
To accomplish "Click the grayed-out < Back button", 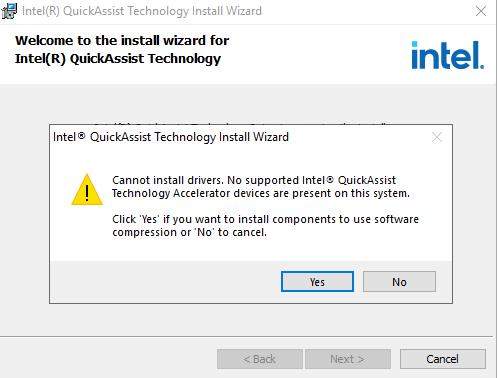I will (260, 359).
